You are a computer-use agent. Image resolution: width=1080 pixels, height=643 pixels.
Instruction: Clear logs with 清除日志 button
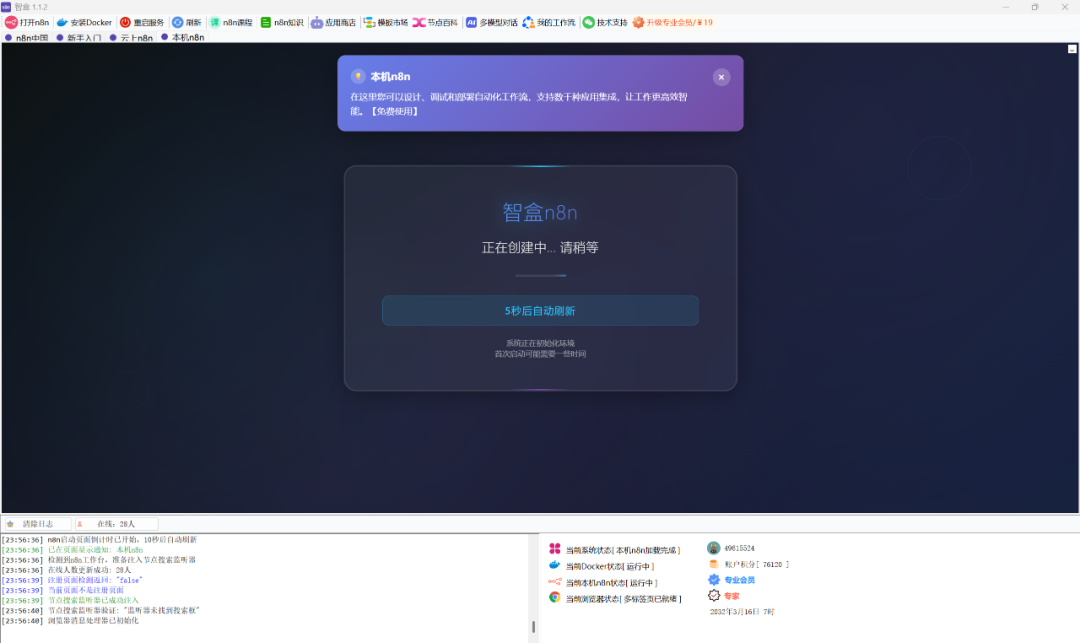coord(37,524)
